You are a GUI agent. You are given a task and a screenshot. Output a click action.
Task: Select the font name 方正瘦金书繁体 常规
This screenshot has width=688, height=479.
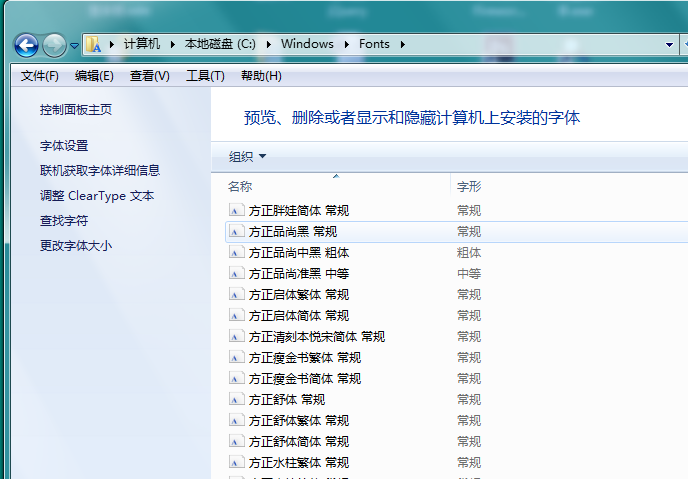click(x=305, y=358)
